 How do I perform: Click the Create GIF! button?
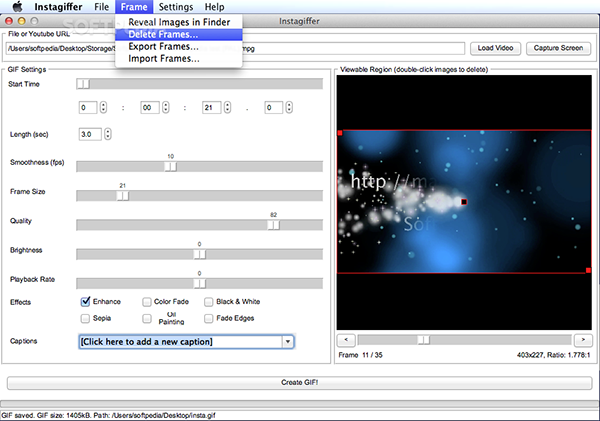(300, 382)
